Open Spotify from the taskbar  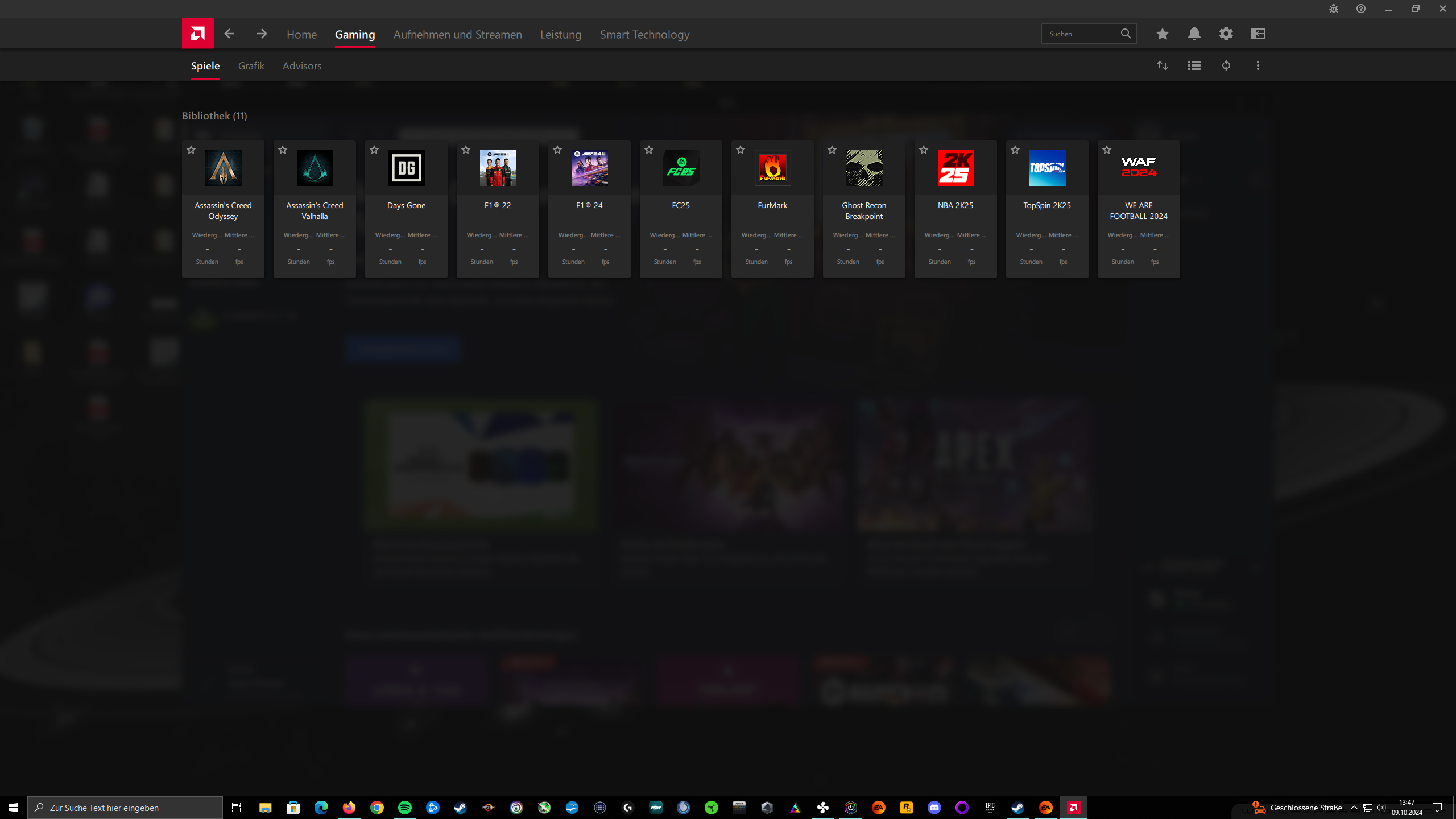404,808
